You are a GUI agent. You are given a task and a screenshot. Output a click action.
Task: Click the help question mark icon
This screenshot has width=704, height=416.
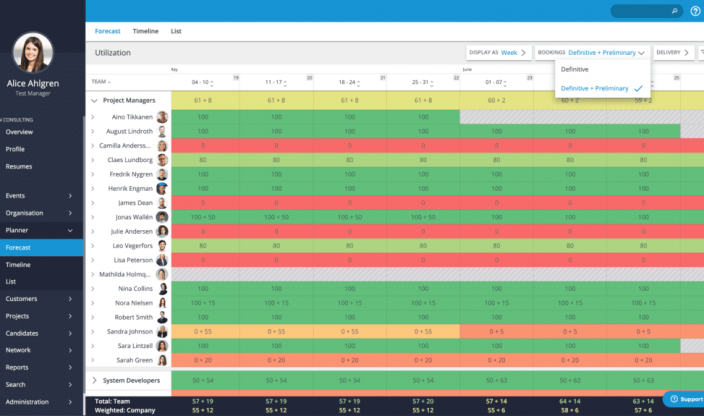click(695, 11)
